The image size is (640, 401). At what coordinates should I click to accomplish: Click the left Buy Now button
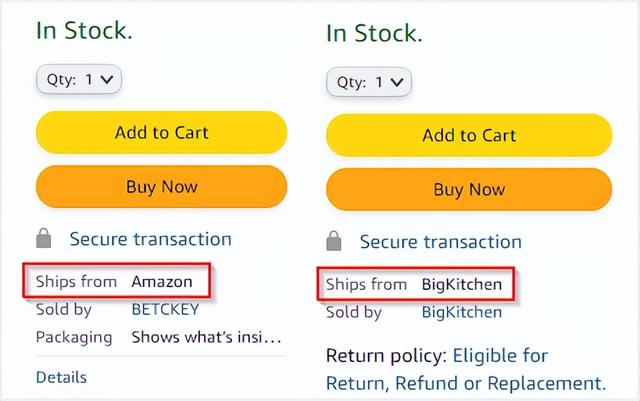pyautogui.click(x=161, y=186)
